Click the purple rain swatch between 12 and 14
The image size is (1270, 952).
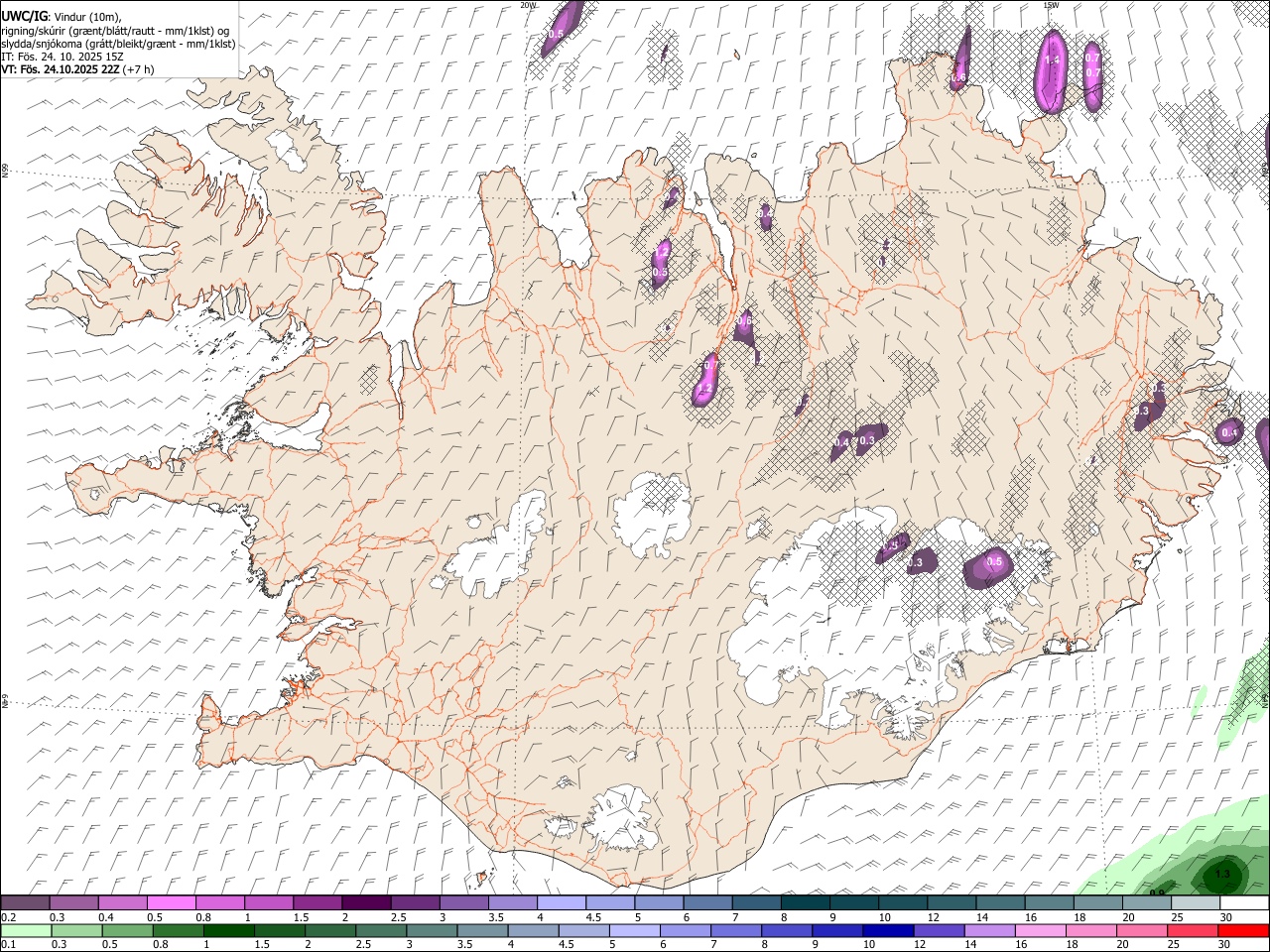coord(939,930)
